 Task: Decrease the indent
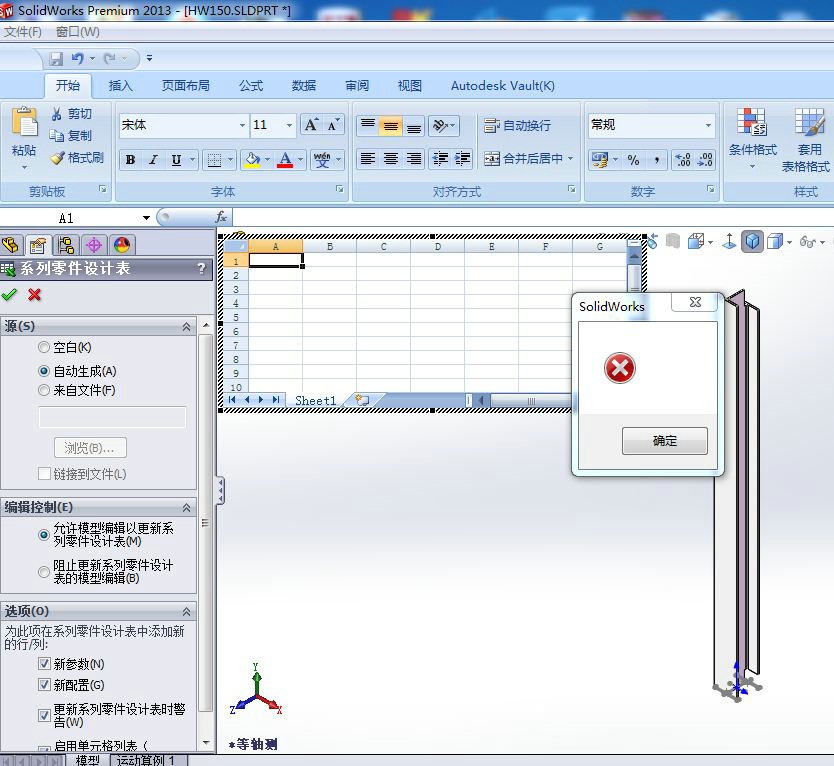pyautogui.click(x=440, y=159)
